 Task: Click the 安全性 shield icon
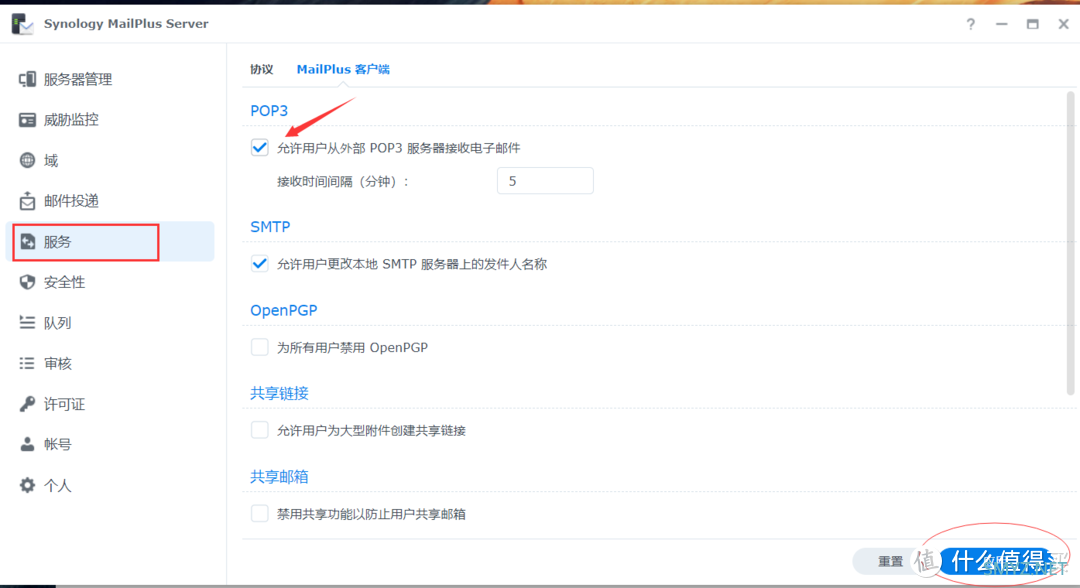click(x=28, y=282)
